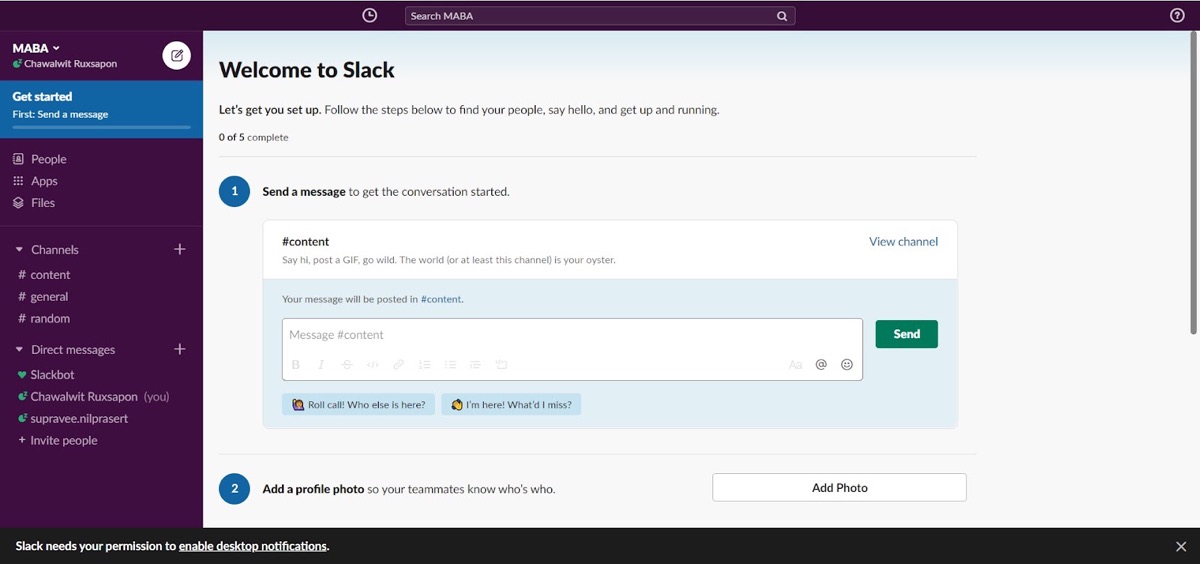This screenshot has width=1200, height=564.
Task: Toggle code block formatting
Action: click(501, 365)
